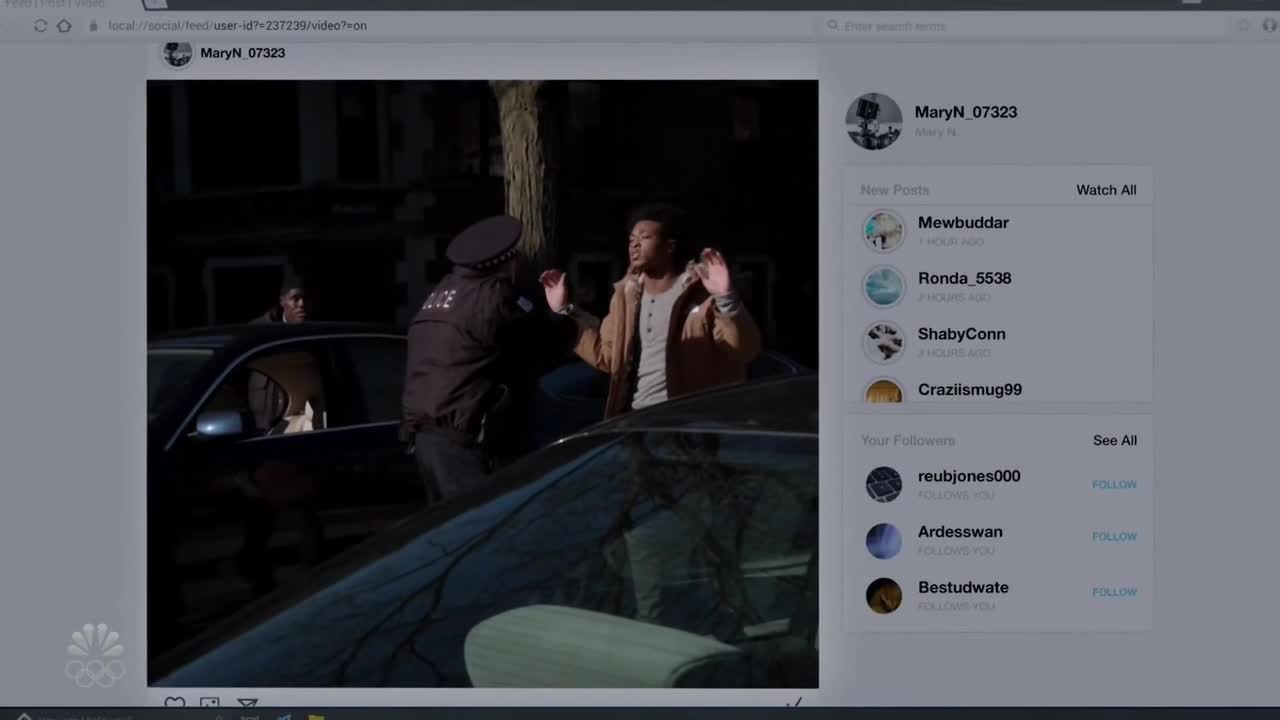
Task: Open Bestudwate's avatar
Action: 884,596
